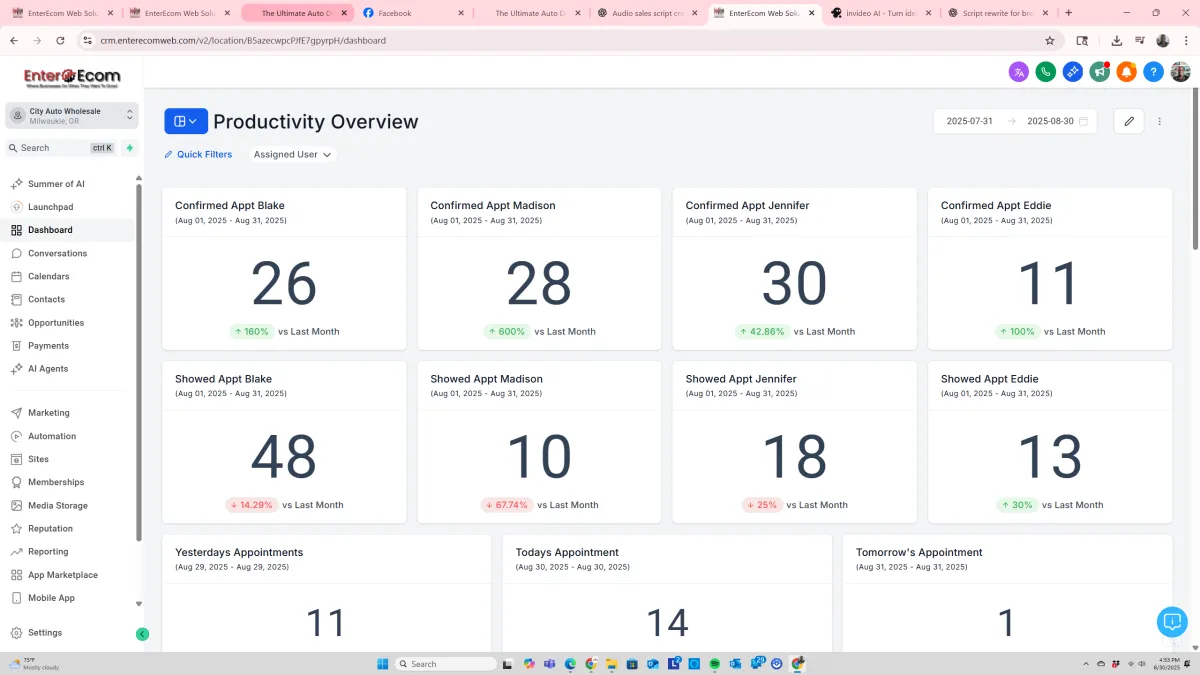Collapse the sidebar with the green arrow

pos(142,634)
